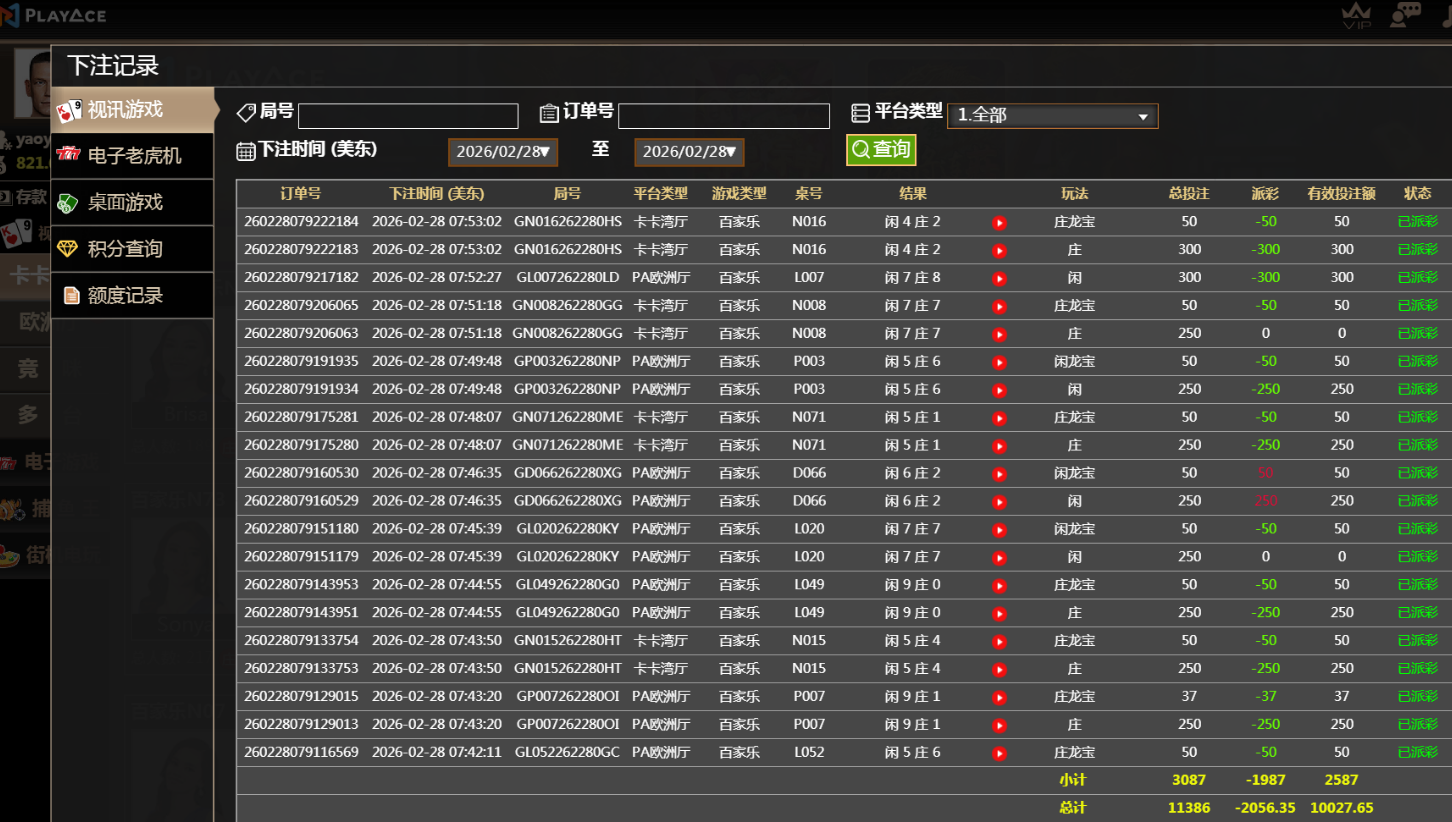Click the slot machine icon beside 电子老虎机

click(67, 156)
